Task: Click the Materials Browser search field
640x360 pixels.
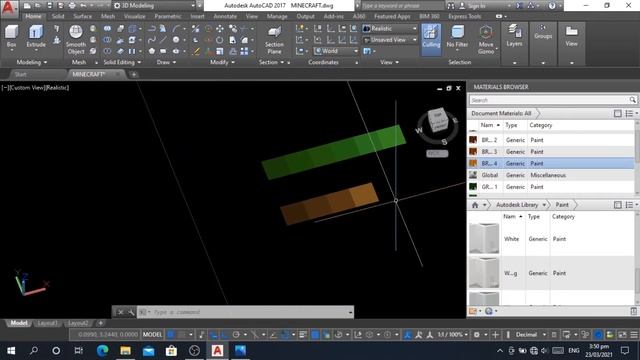Action: [x=553, y=100]
